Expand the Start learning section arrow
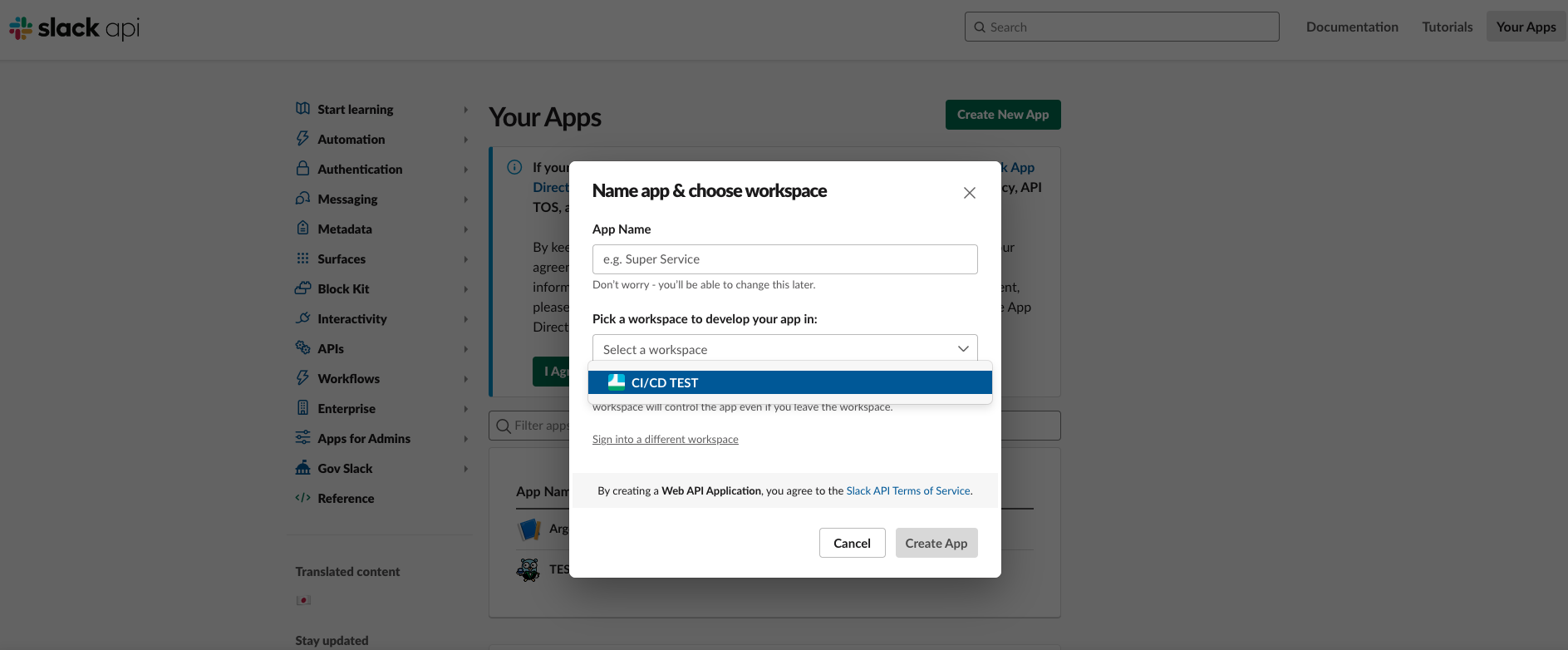 [465, 110]
